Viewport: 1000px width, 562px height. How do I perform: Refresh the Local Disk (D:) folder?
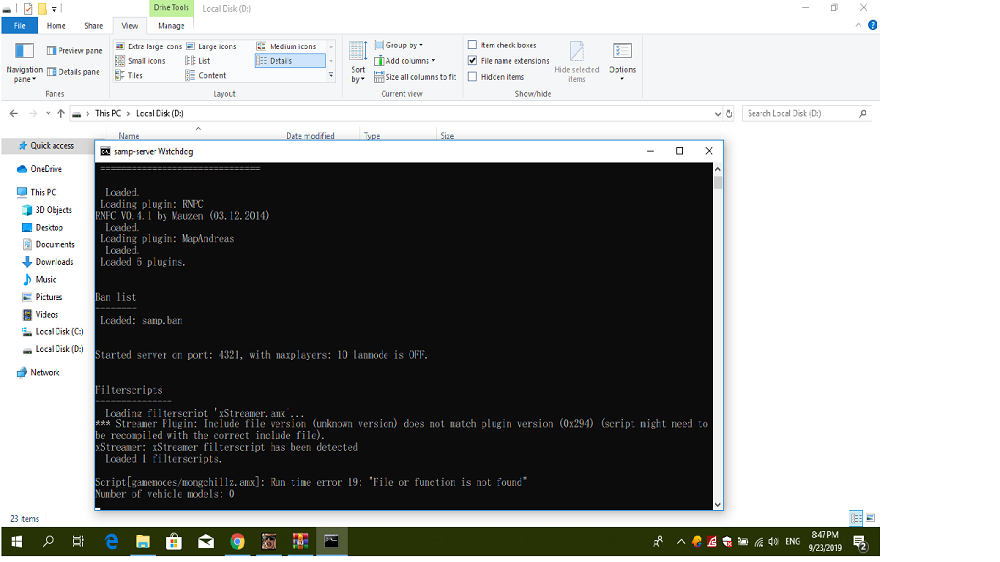[730, 114]
